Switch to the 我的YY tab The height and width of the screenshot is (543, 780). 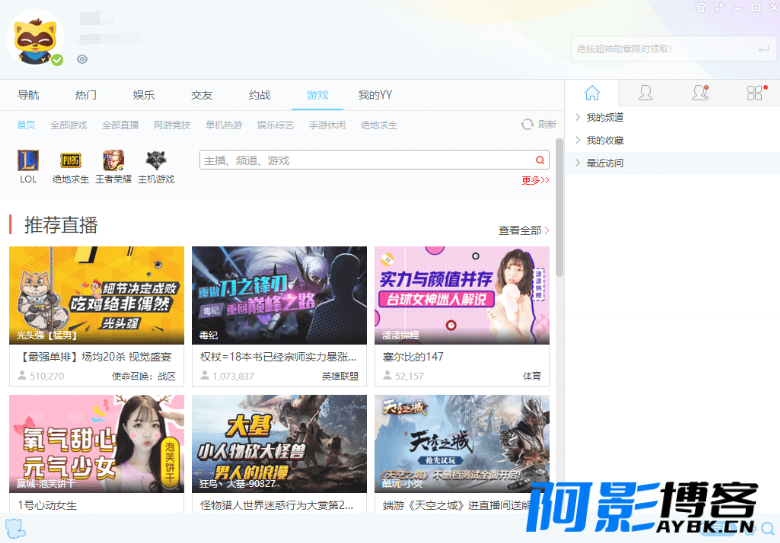[374, 95]
